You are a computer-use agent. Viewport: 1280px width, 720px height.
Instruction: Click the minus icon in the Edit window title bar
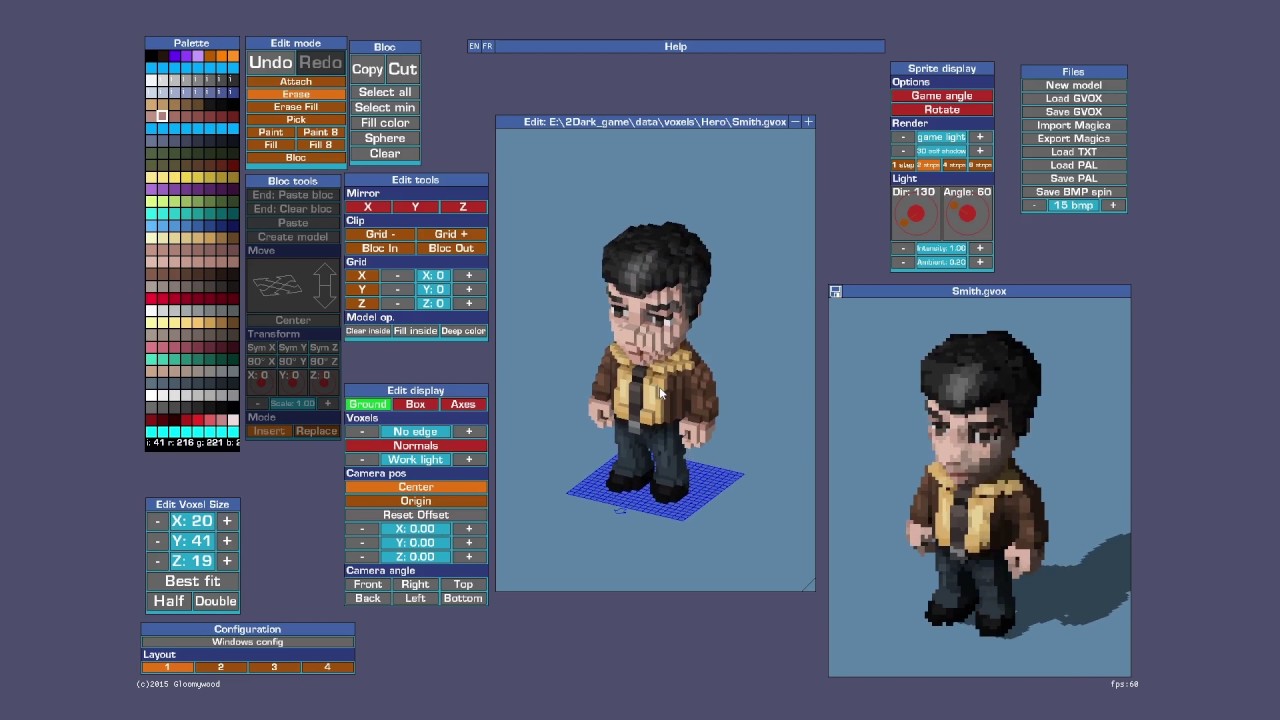(795, 122)
